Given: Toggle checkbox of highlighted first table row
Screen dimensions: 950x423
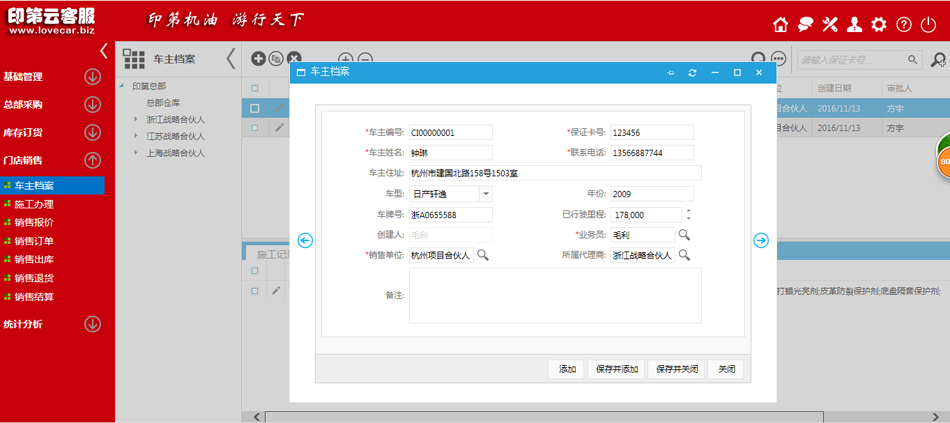Looking at the screenshot, I should tap(255, 108).
